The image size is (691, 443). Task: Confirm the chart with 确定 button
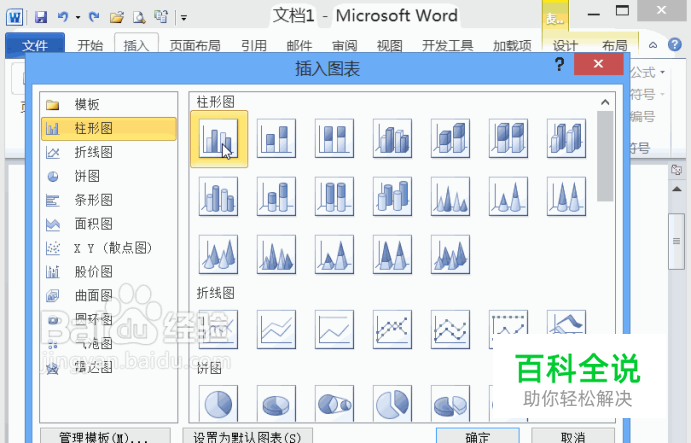coord(478,436)
